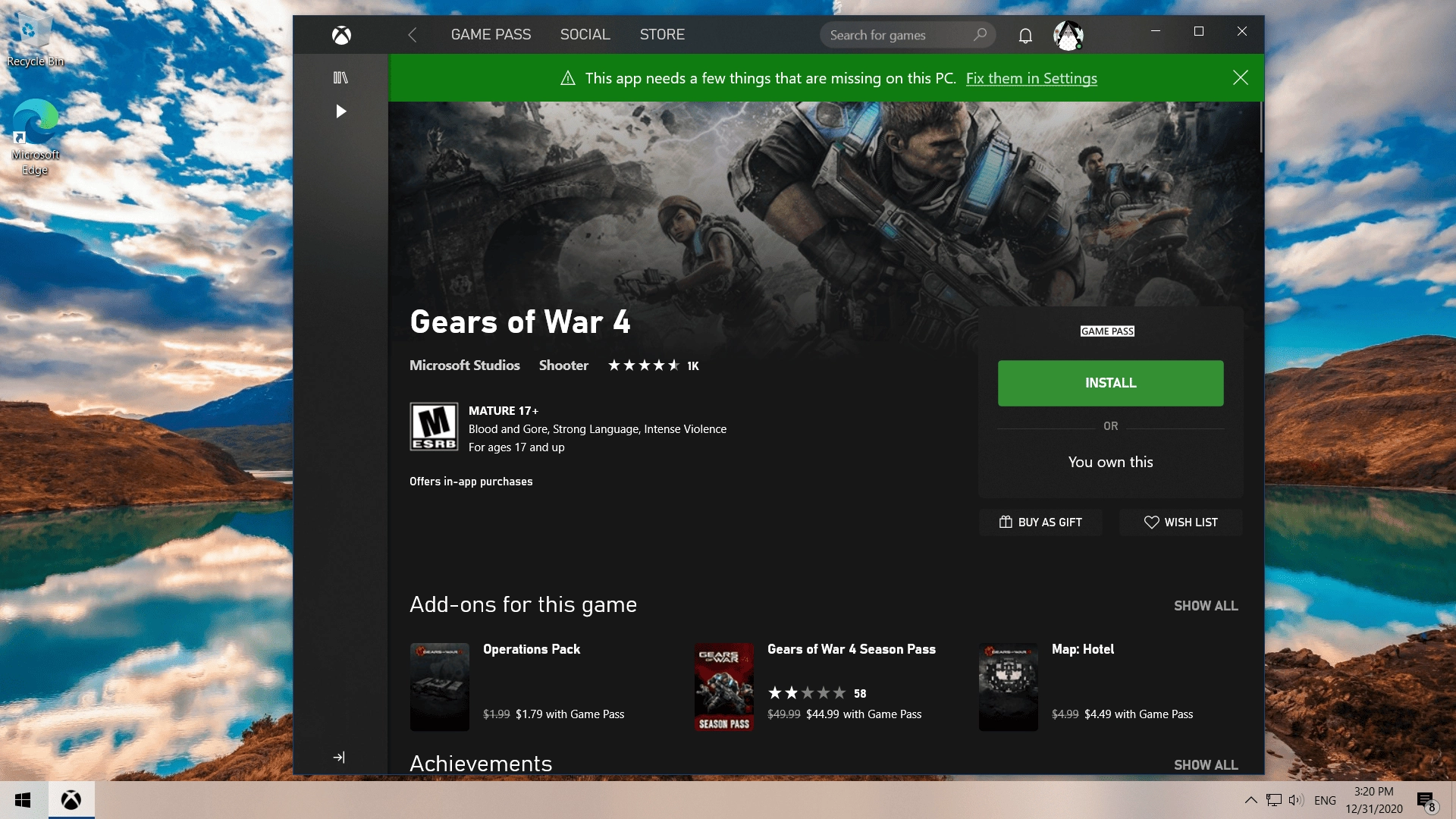
Task: Show all Achievements
Action: 1206,764
